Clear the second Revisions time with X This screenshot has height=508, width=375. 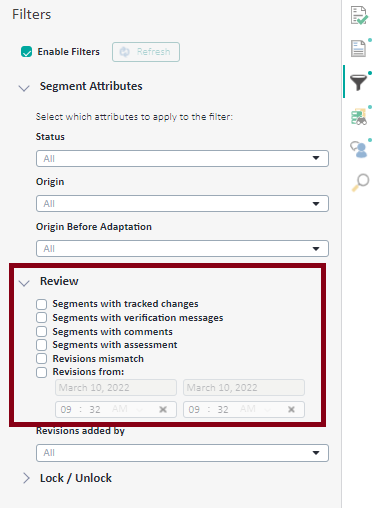(x=291, y=409)
